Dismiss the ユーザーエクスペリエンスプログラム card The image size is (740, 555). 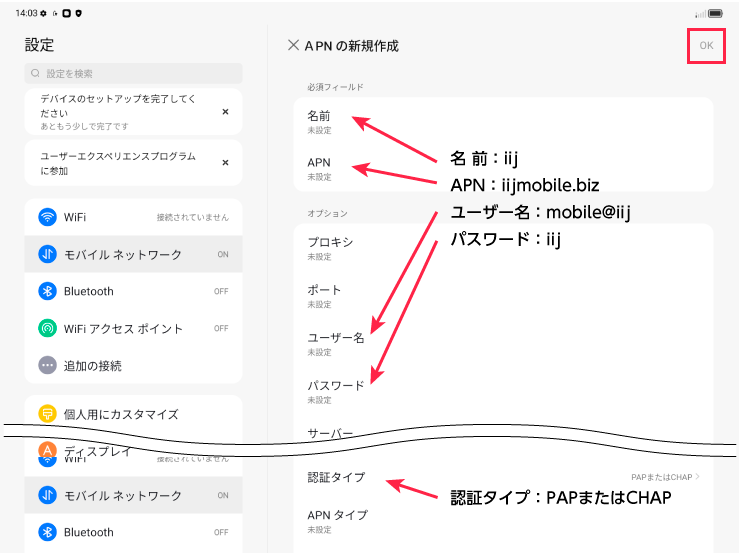(225, 163)
